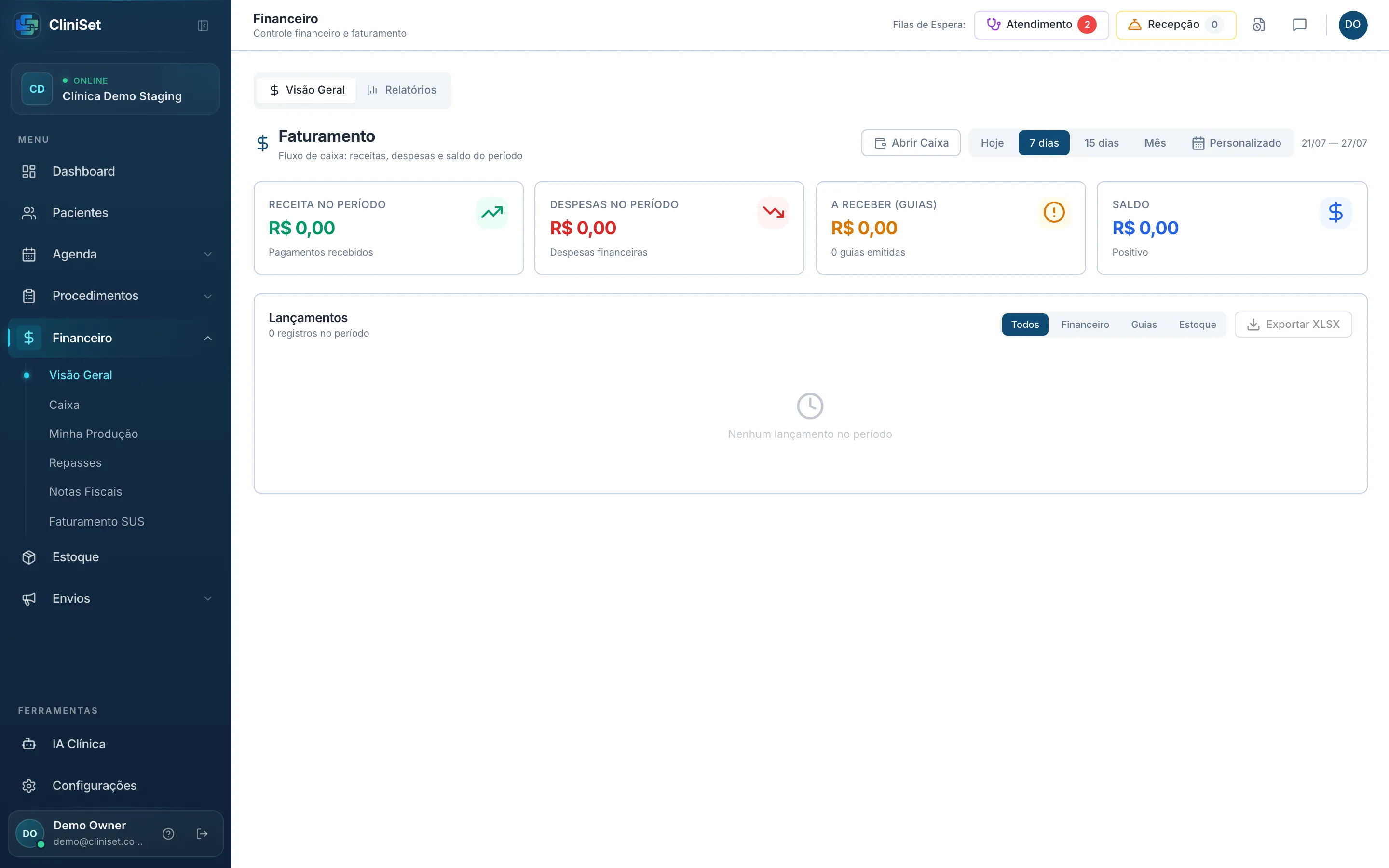Viewport: 1389px width, 868px height.
Task: Open Caixa submenu item
Action: point(64,405)
